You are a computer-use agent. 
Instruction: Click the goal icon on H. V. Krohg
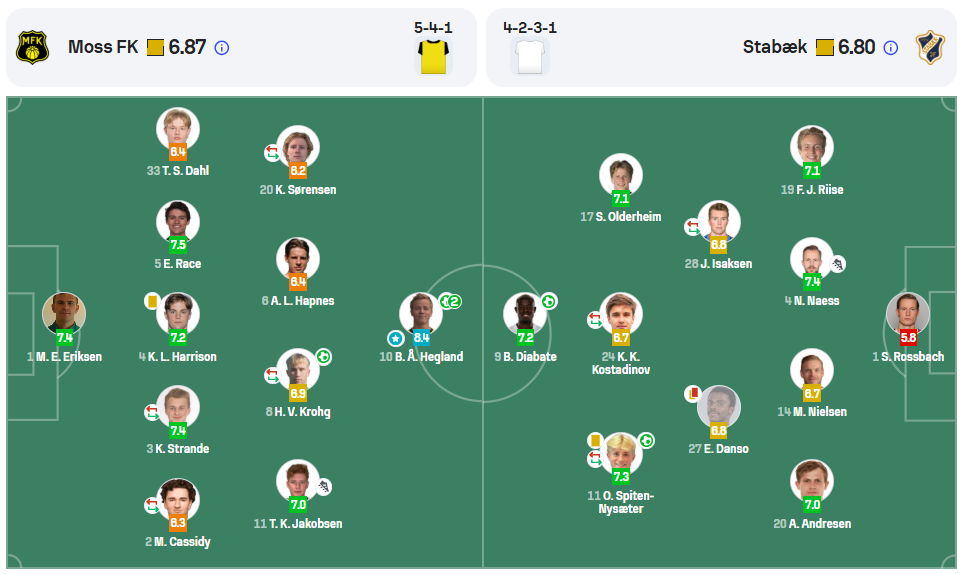coord(324,357)
